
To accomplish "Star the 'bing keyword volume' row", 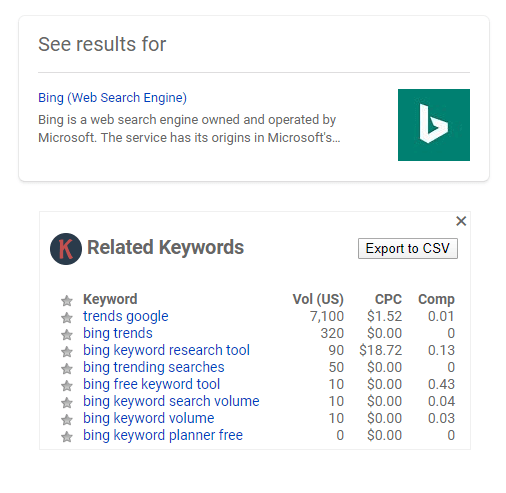I will coord(67,420).
